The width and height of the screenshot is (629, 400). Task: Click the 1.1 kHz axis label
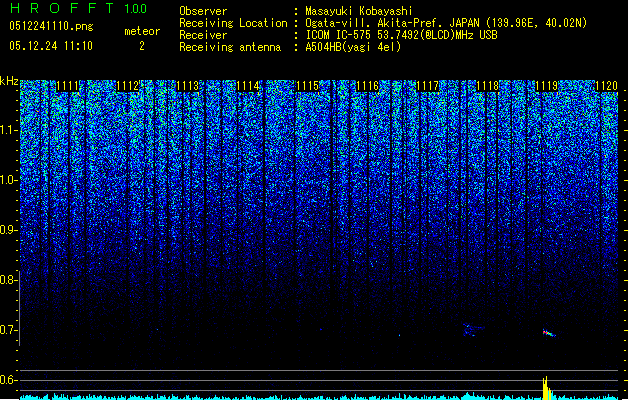(8, 130)
